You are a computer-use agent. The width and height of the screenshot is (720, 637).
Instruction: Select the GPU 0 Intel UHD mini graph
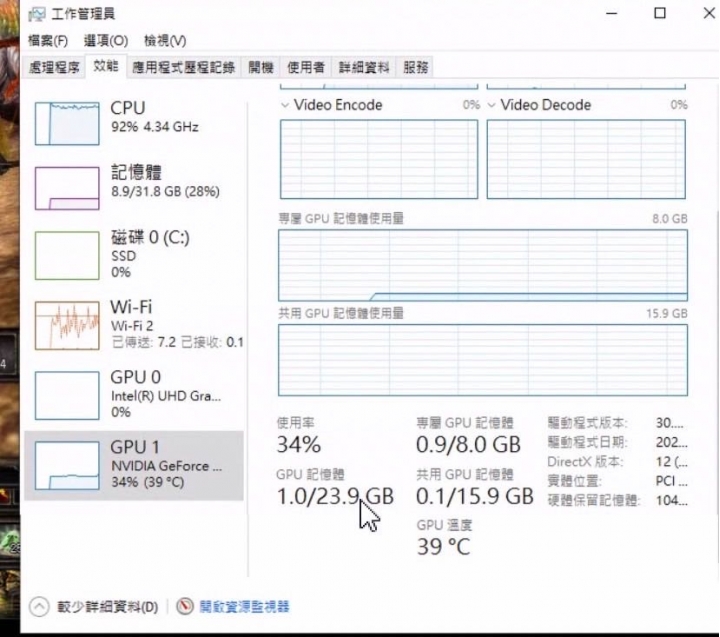(67, 396)
